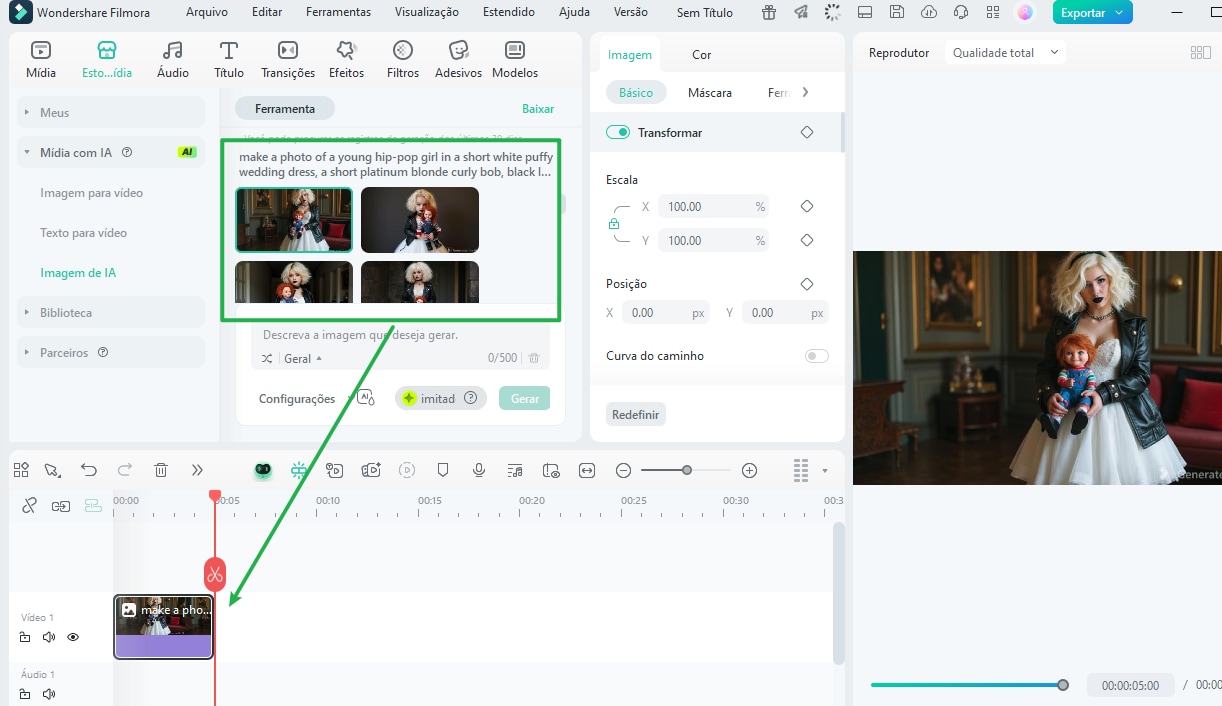Viewport: 1222px width, 706px height.
Task: Open the Adesivos stickers panel
Action: (458, 60)
